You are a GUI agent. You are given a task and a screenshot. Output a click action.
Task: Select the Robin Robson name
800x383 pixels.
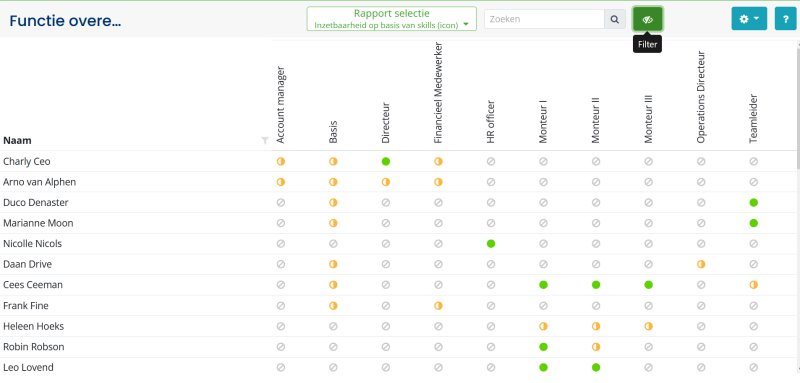(x=34, y=347)
